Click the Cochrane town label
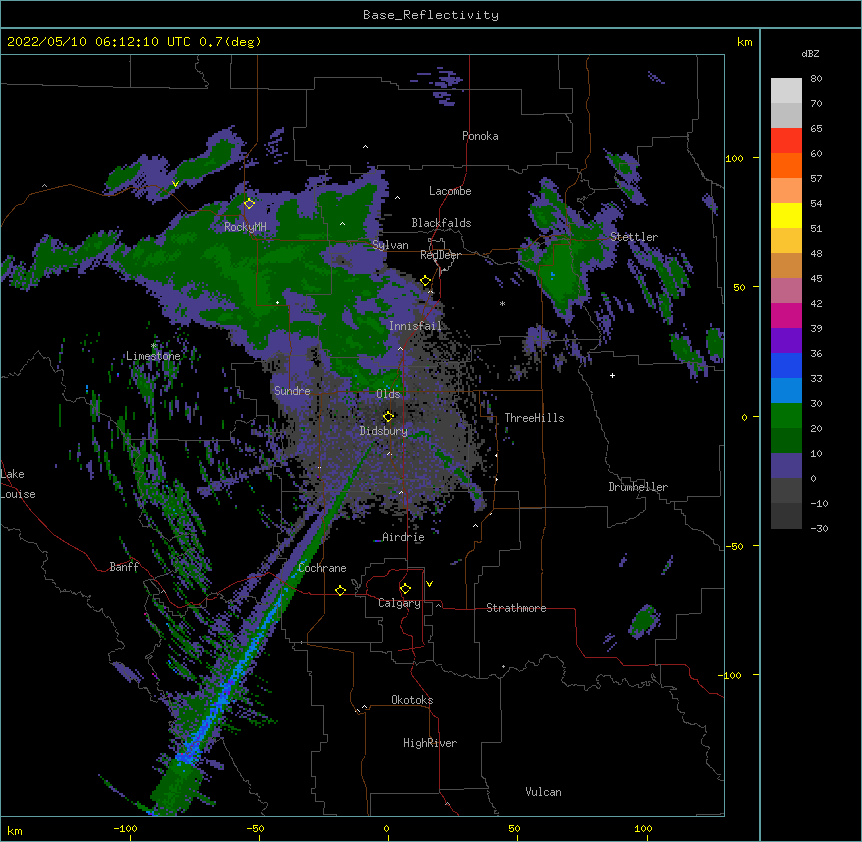The image size is (862, 842). [322, 568]
